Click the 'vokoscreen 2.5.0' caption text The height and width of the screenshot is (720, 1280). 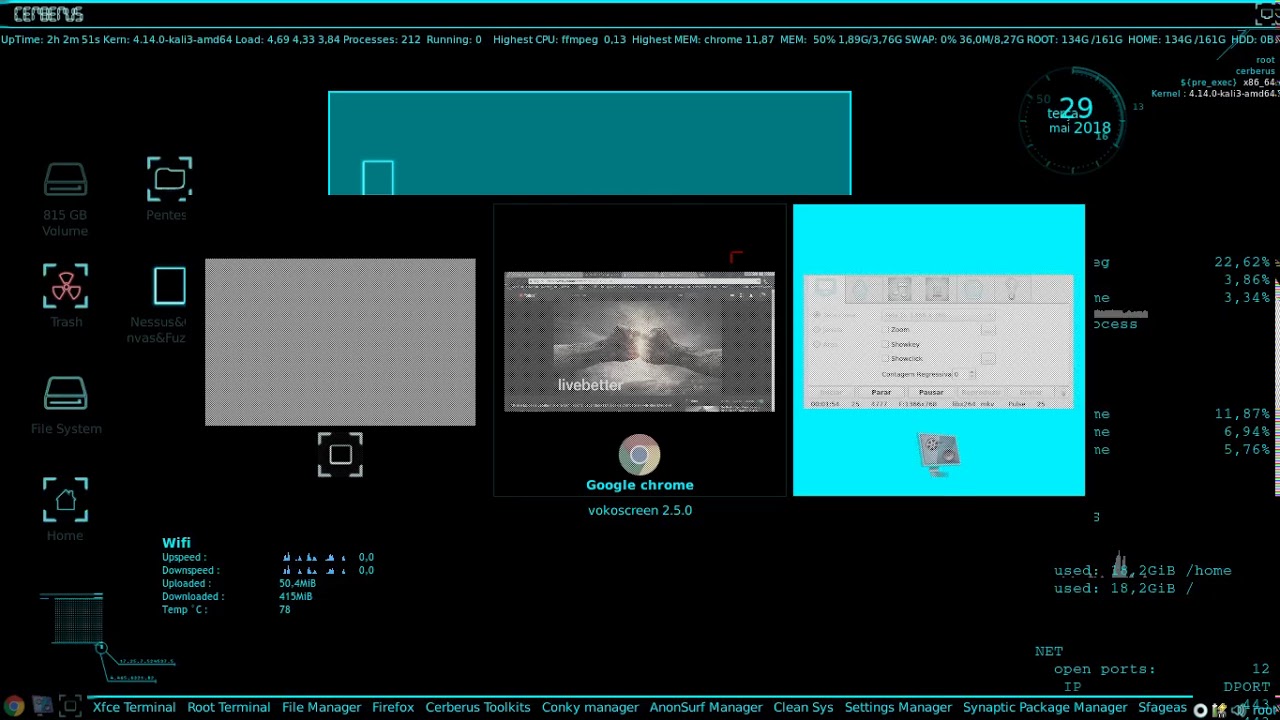640,510
